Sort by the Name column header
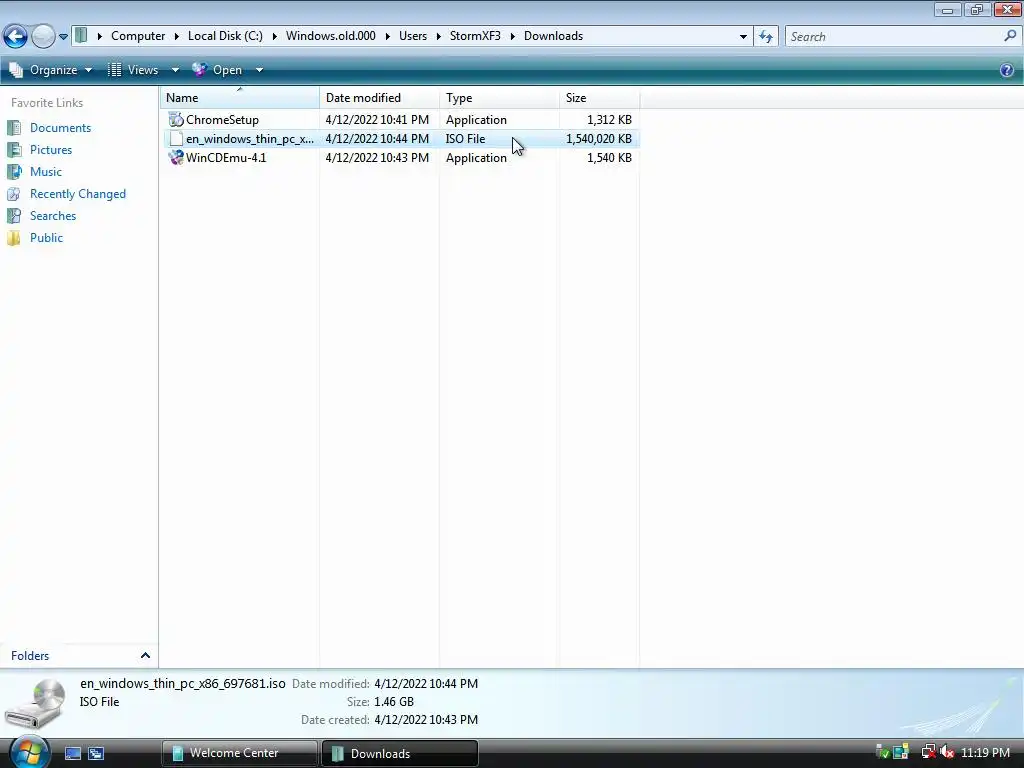Screen dimensions: 1024x768 (x=239, y=97)
